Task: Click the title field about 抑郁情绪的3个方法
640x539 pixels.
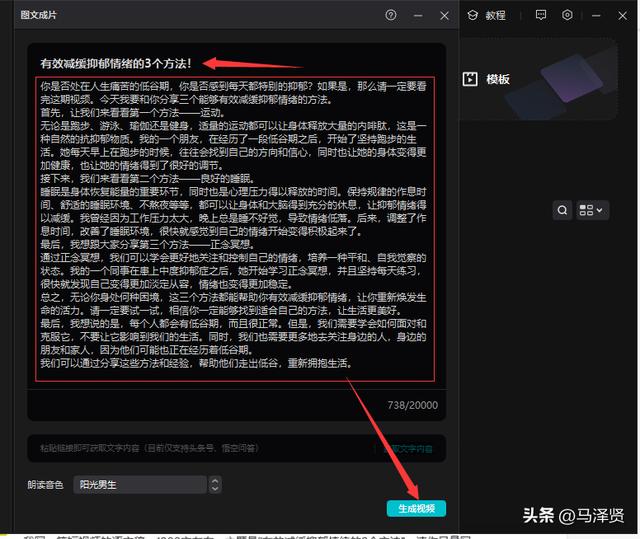Action: point(130,63)
